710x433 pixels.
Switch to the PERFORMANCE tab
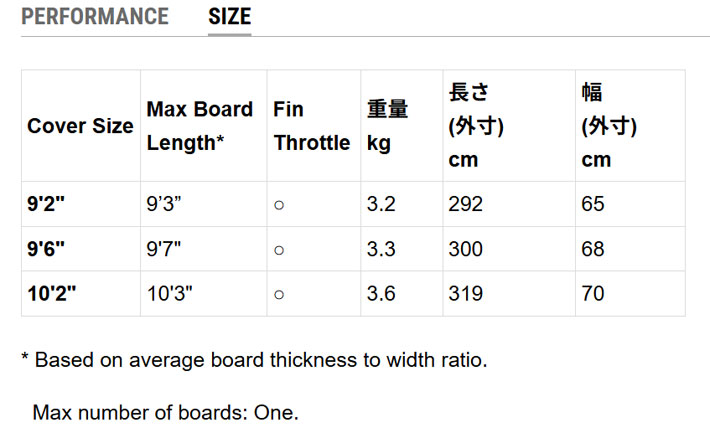[x=95, y=17]
